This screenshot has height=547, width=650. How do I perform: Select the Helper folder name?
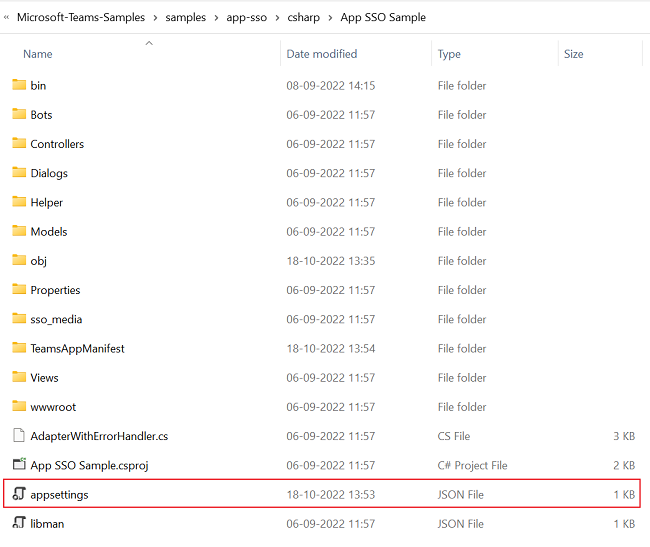46,202
